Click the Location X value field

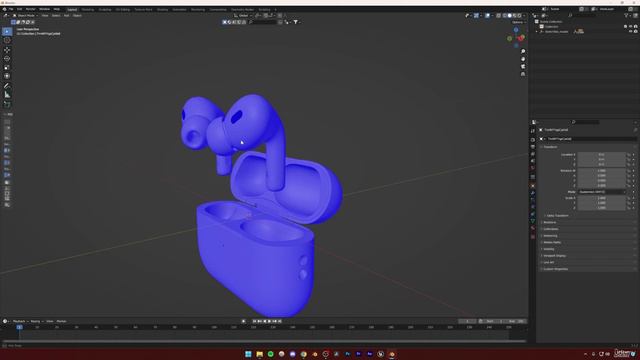(x=601, y=155)
